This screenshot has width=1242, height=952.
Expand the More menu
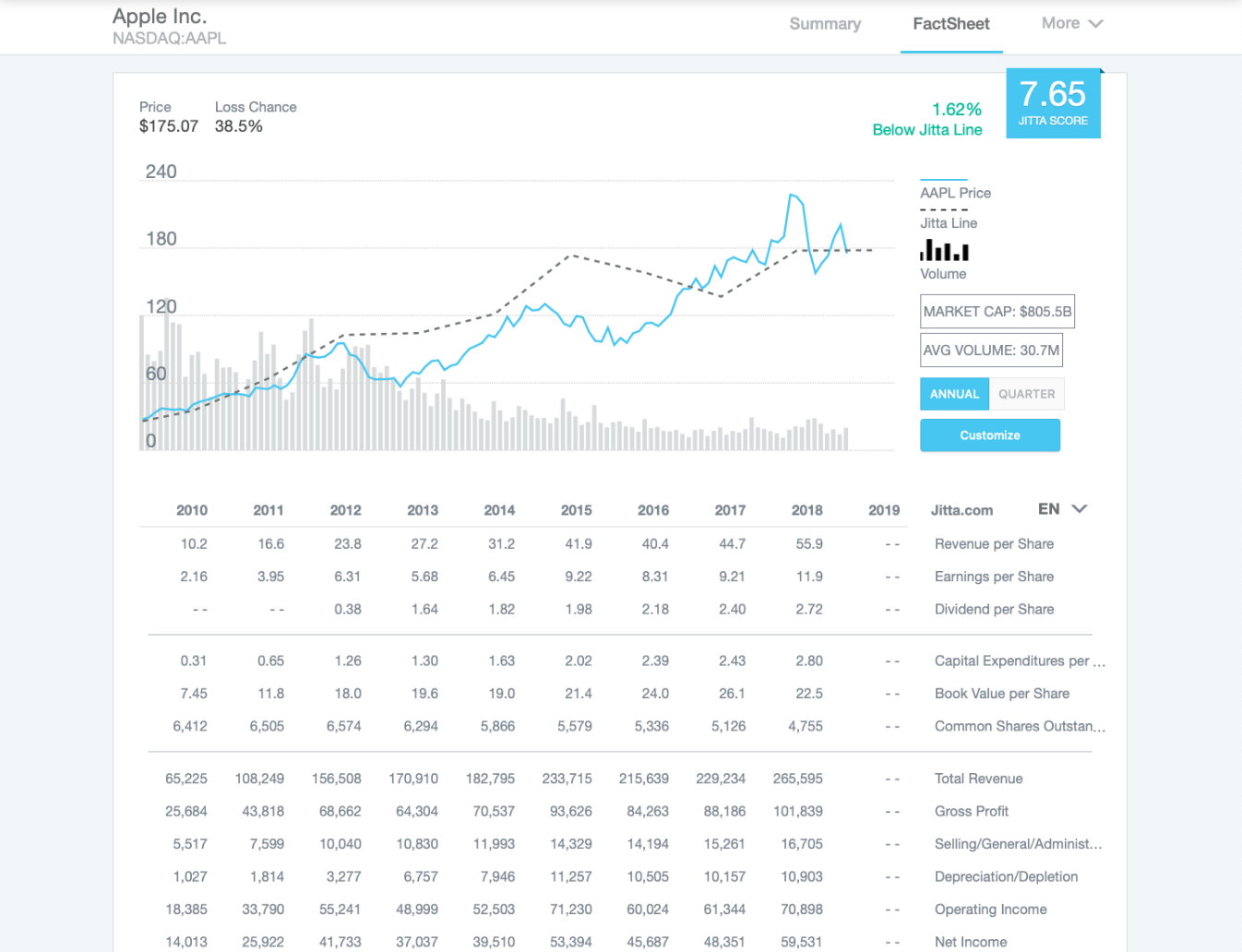coord(1072,23)
